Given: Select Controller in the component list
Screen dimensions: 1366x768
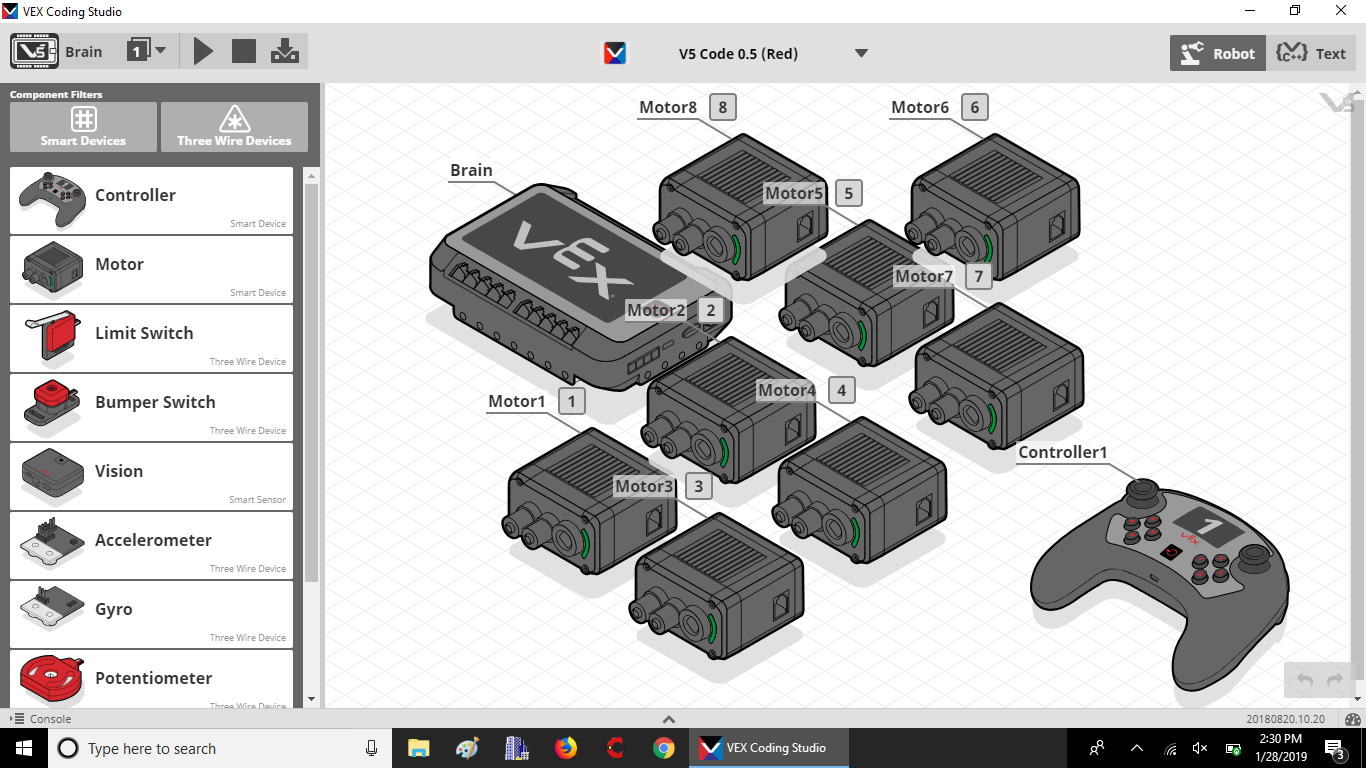Looking at the screenshot, I should point(151,200).
